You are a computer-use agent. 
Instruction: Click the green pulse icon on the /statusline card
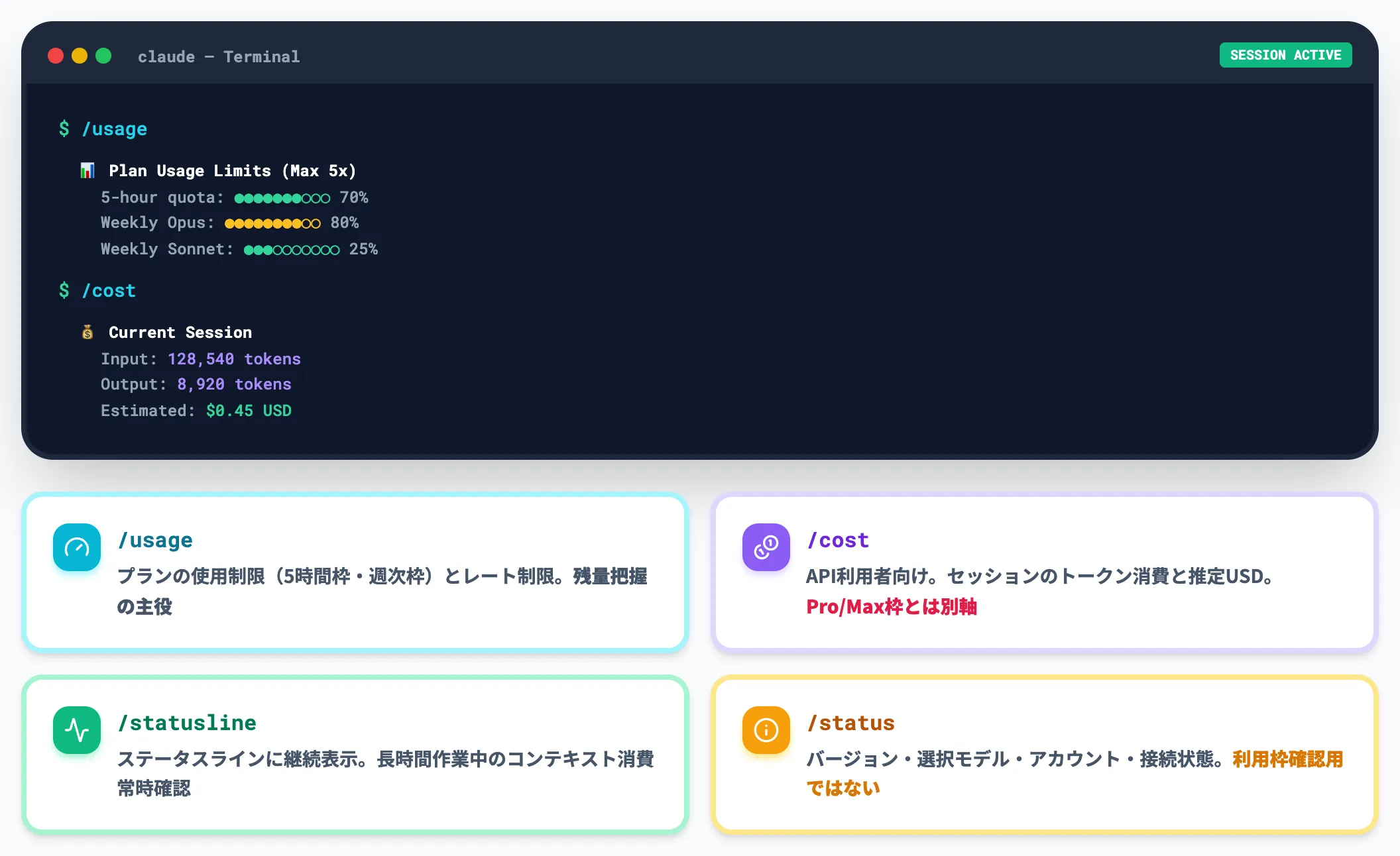pyautogui.click(x=77, y=730)
